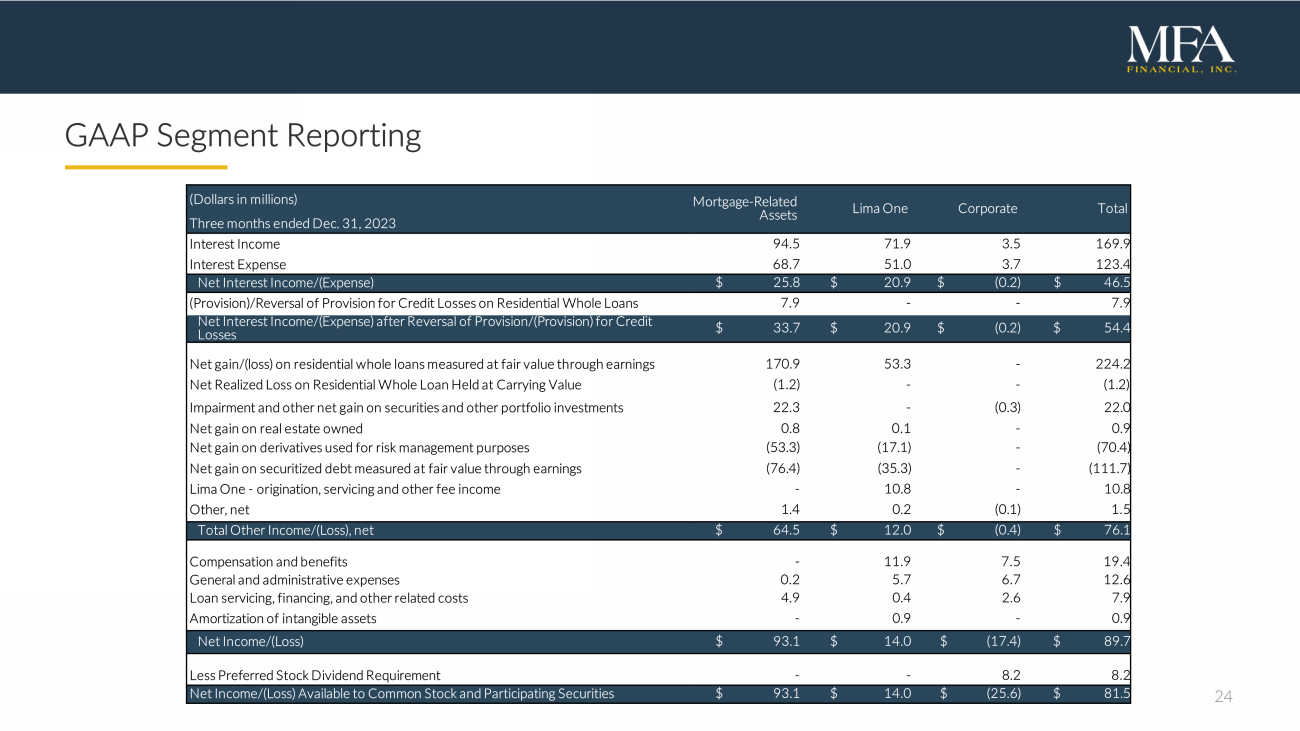Click Less Preferred Stock Dividend Requirement label
Screen dimensions: 1300x731
pyautogui.click(x=315, y=675)
